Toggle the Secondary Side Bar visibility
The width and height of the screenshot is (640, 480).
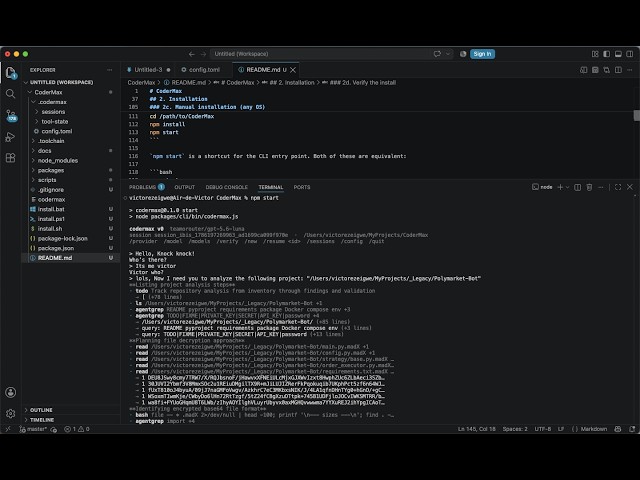click(x=630, y=54)
